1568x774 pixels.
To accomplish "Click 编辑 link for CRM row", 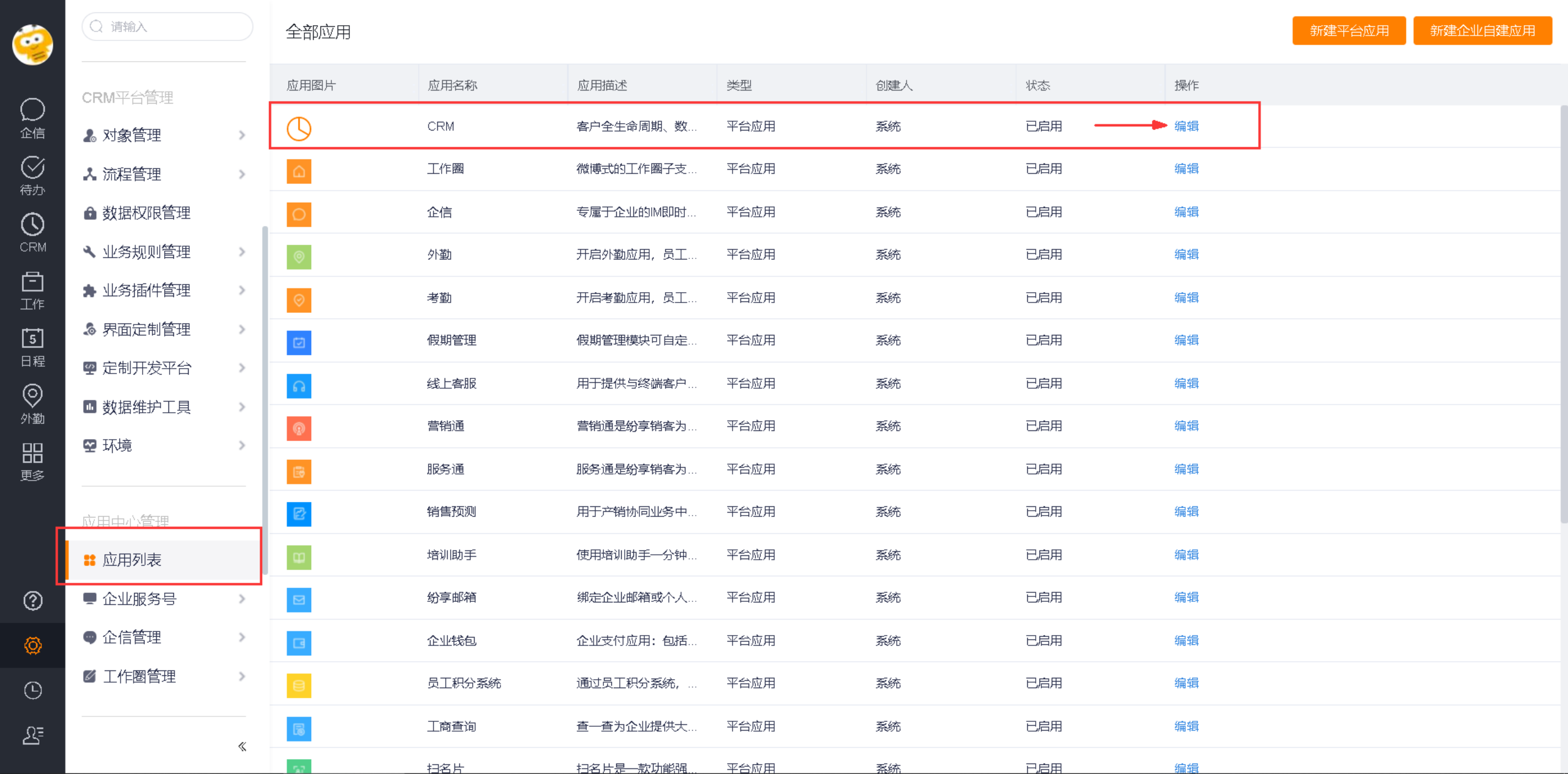I will 1186,126.
